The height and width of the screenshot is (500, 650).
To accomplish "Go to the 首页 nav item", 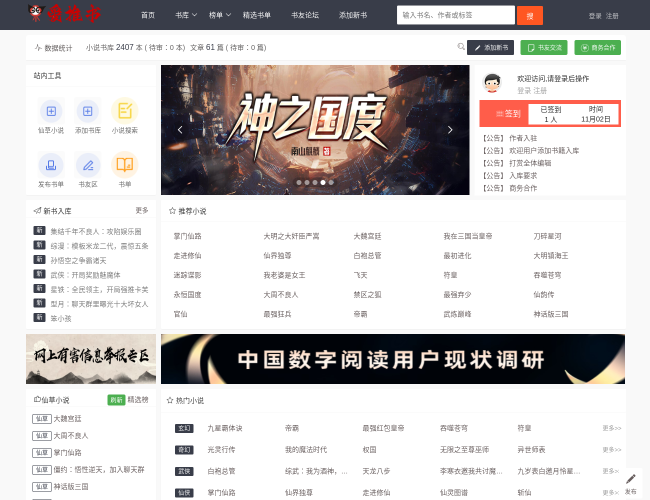I will click(x=148, y=15).
